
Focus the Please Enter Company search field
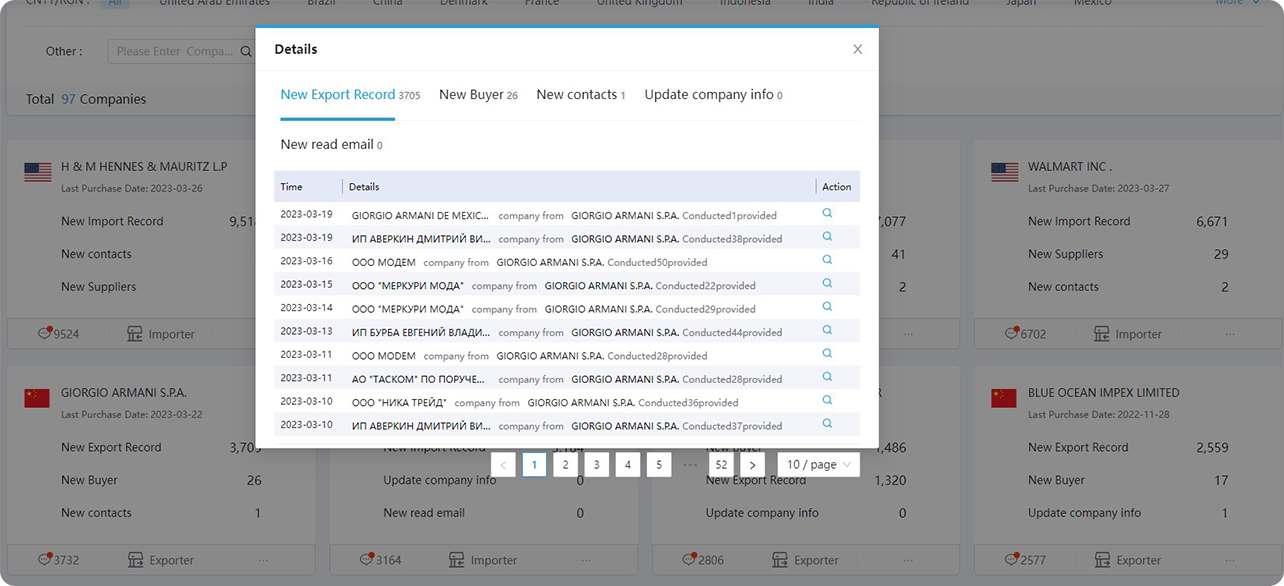174,52
